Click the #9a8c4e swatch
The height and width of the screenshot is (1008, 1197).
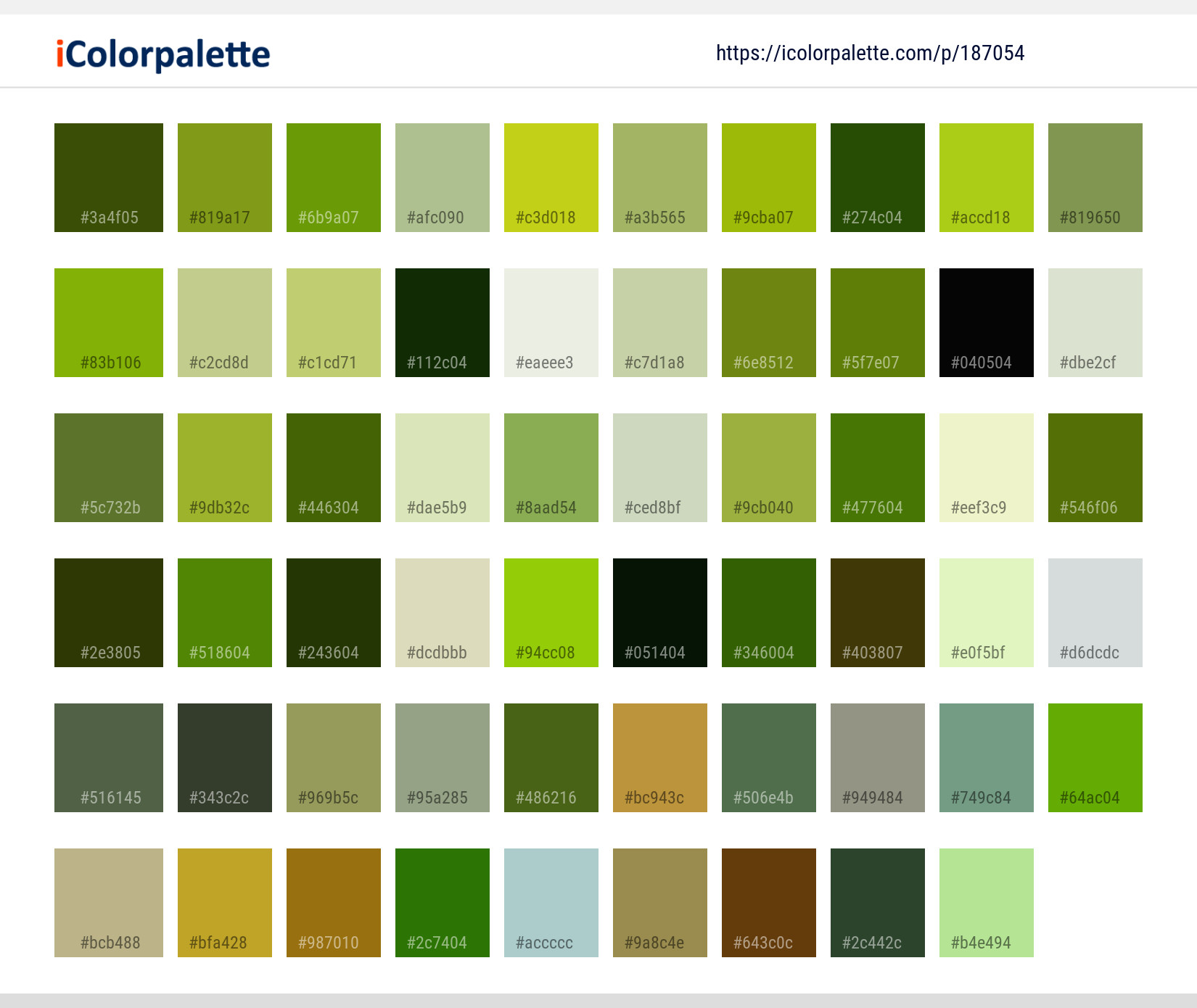coord(660,903)
